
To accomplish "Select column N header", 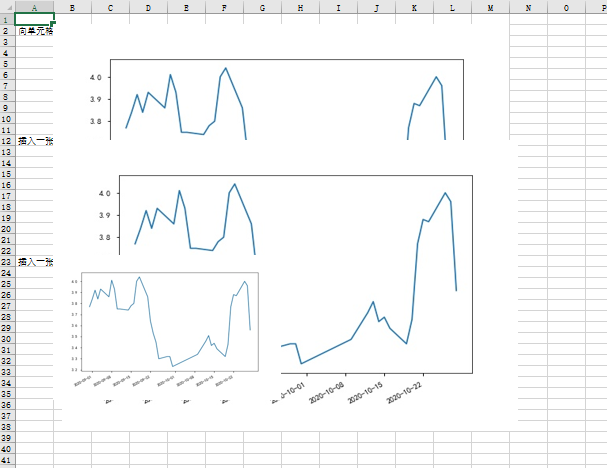I will coord(528,7).
